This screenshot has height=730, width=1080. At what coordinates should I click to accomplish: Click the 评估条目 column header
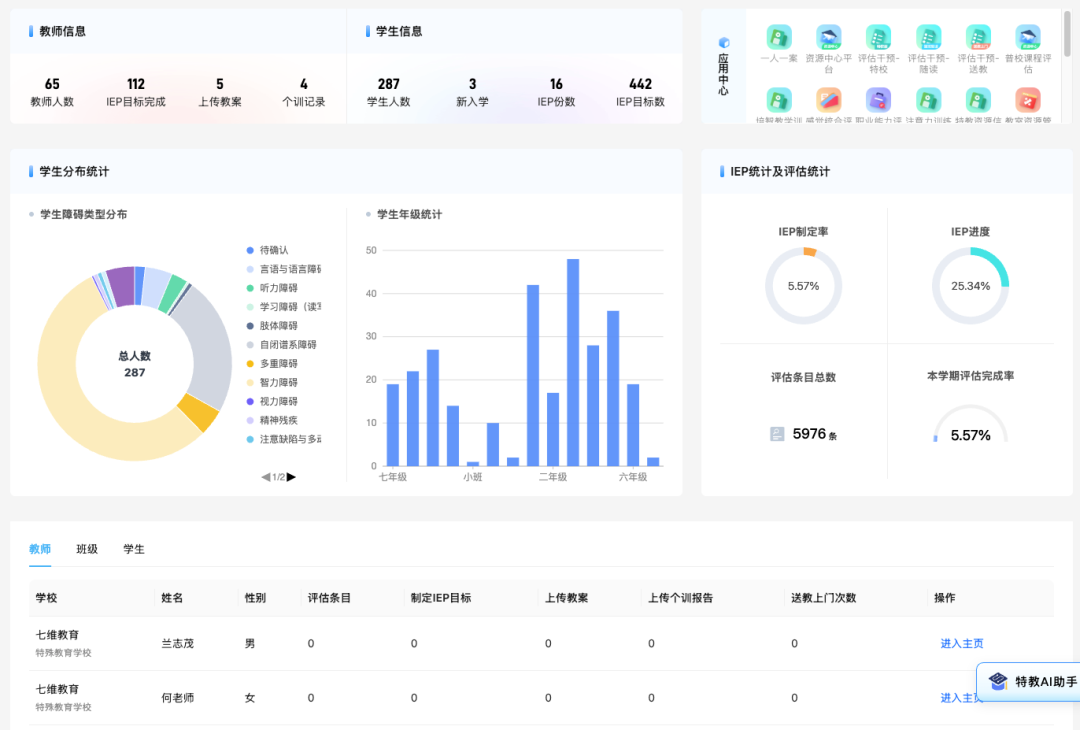(329, 598)
